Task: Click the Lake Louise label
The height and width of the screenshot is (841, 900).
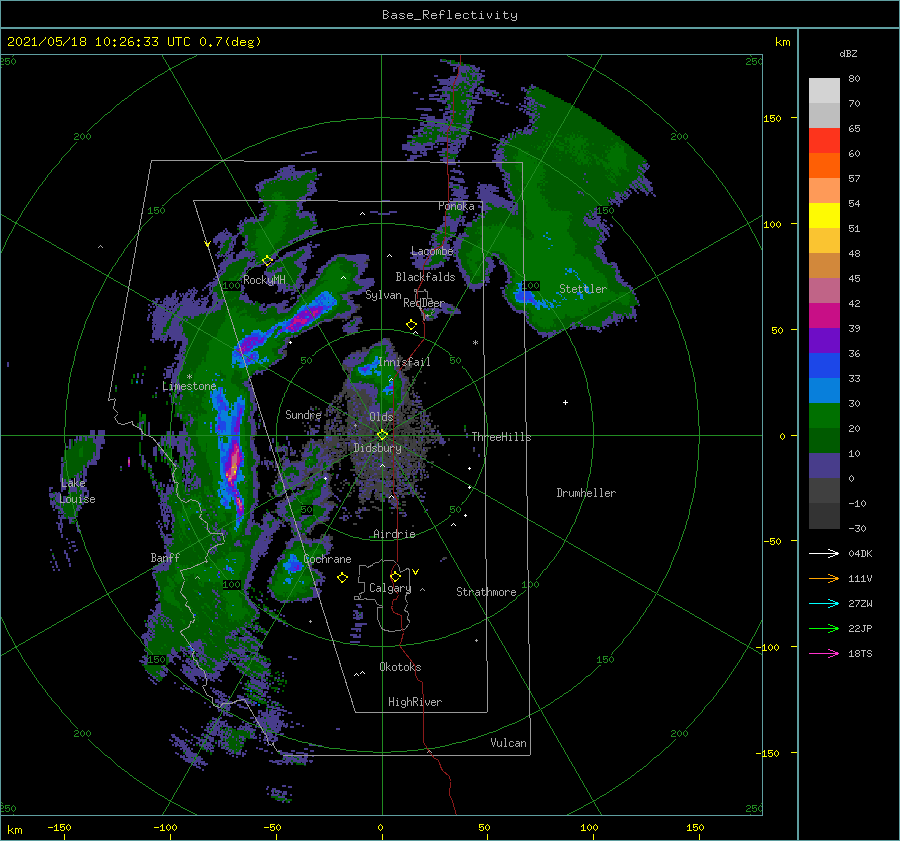Action: click(x=77, y=491)
